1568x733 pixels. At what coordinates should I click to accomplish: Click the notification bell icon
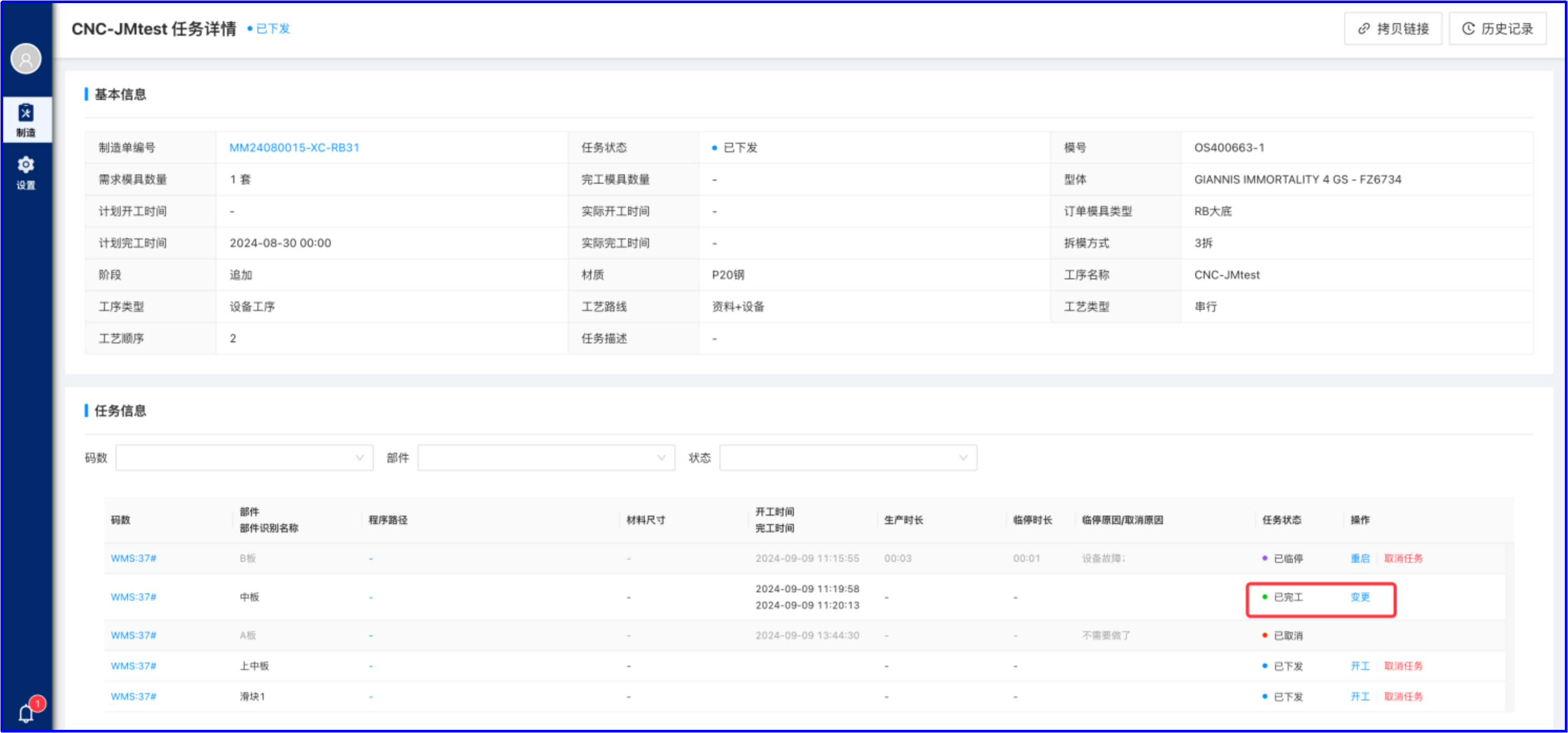tap(26, 713)
